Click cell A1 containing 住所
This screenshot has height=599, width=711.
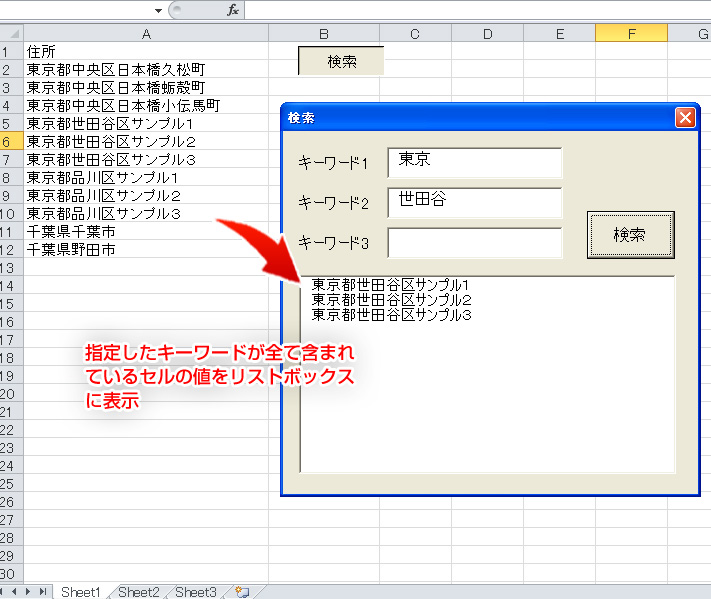coord(146,51)
